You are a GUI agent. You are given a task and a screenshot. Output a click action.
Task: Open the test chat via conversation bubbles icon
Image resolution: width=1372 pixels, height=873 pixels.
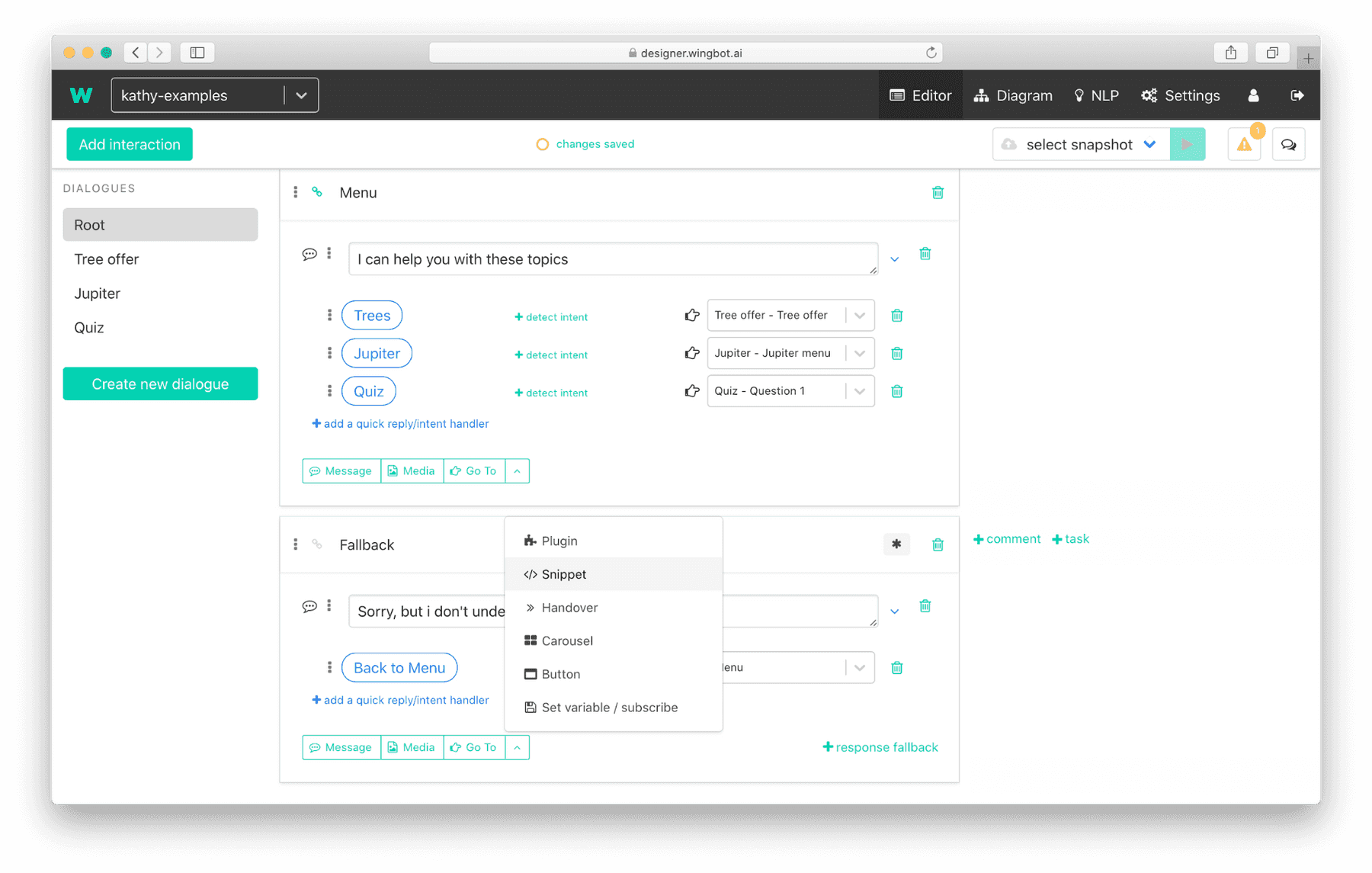[1288, 144]
